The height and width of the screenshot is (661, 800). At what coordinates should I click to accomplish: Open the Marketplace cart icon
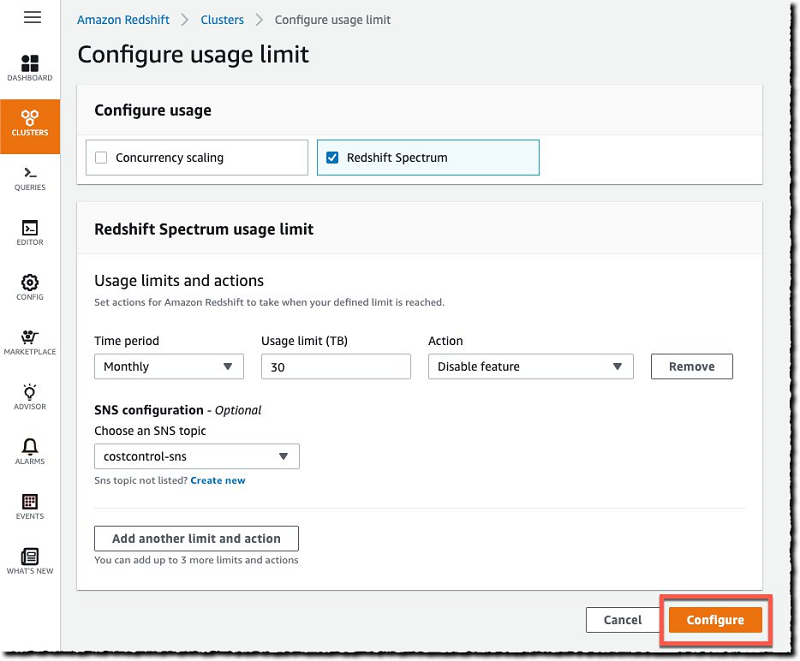tap(30, 341)
